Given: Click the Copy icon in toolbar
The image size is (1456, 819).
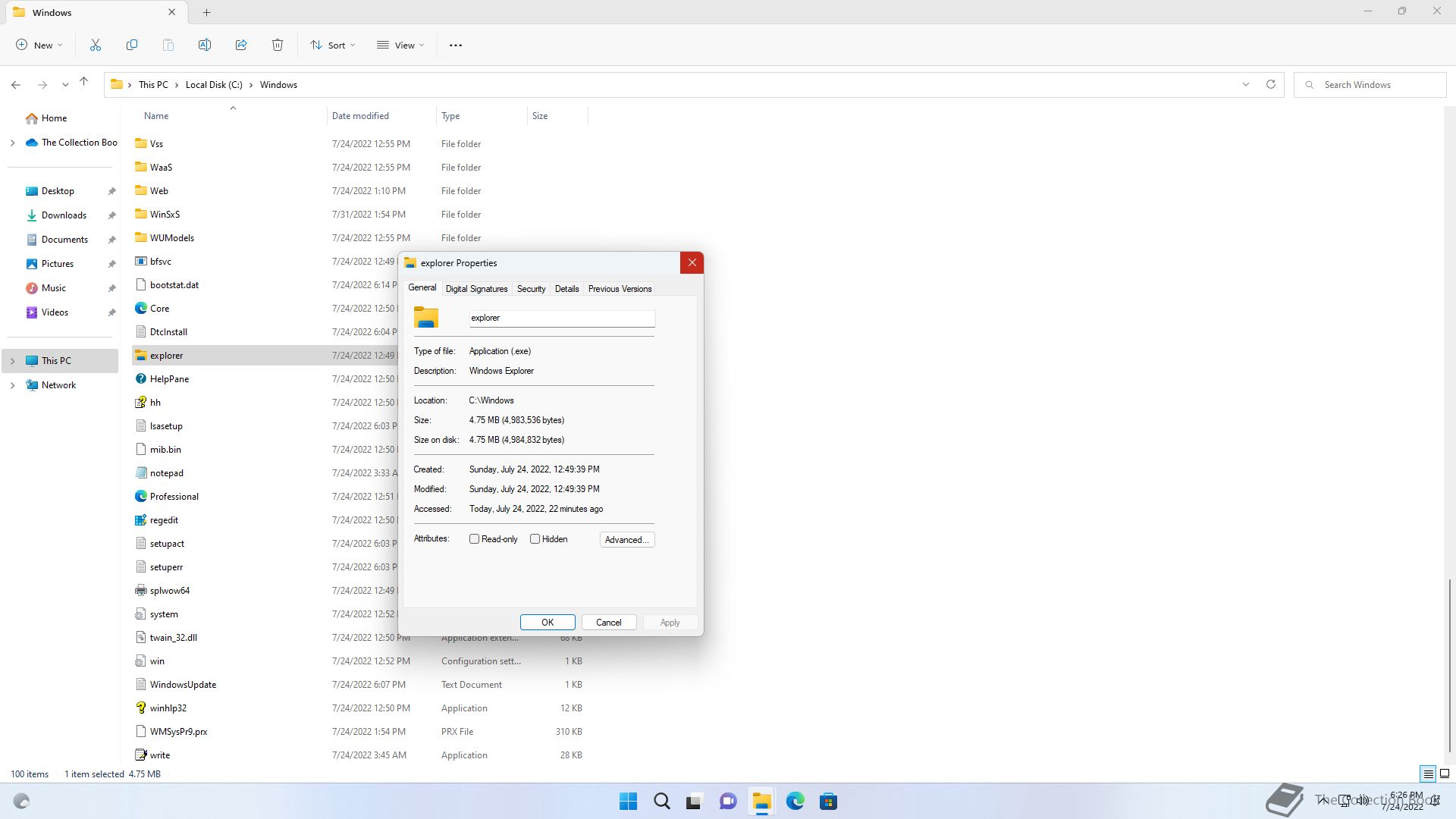Looking at the screenshot, I should [x=132, y=45].
